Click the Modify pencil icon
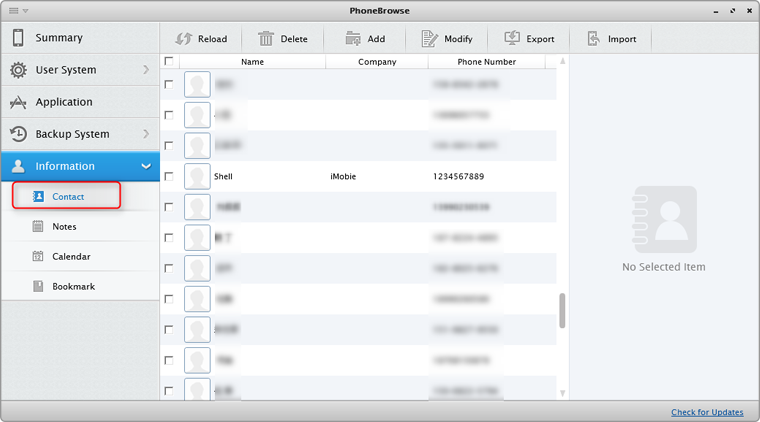The width and height of the screenshot is (760, 422). point(430,39)
